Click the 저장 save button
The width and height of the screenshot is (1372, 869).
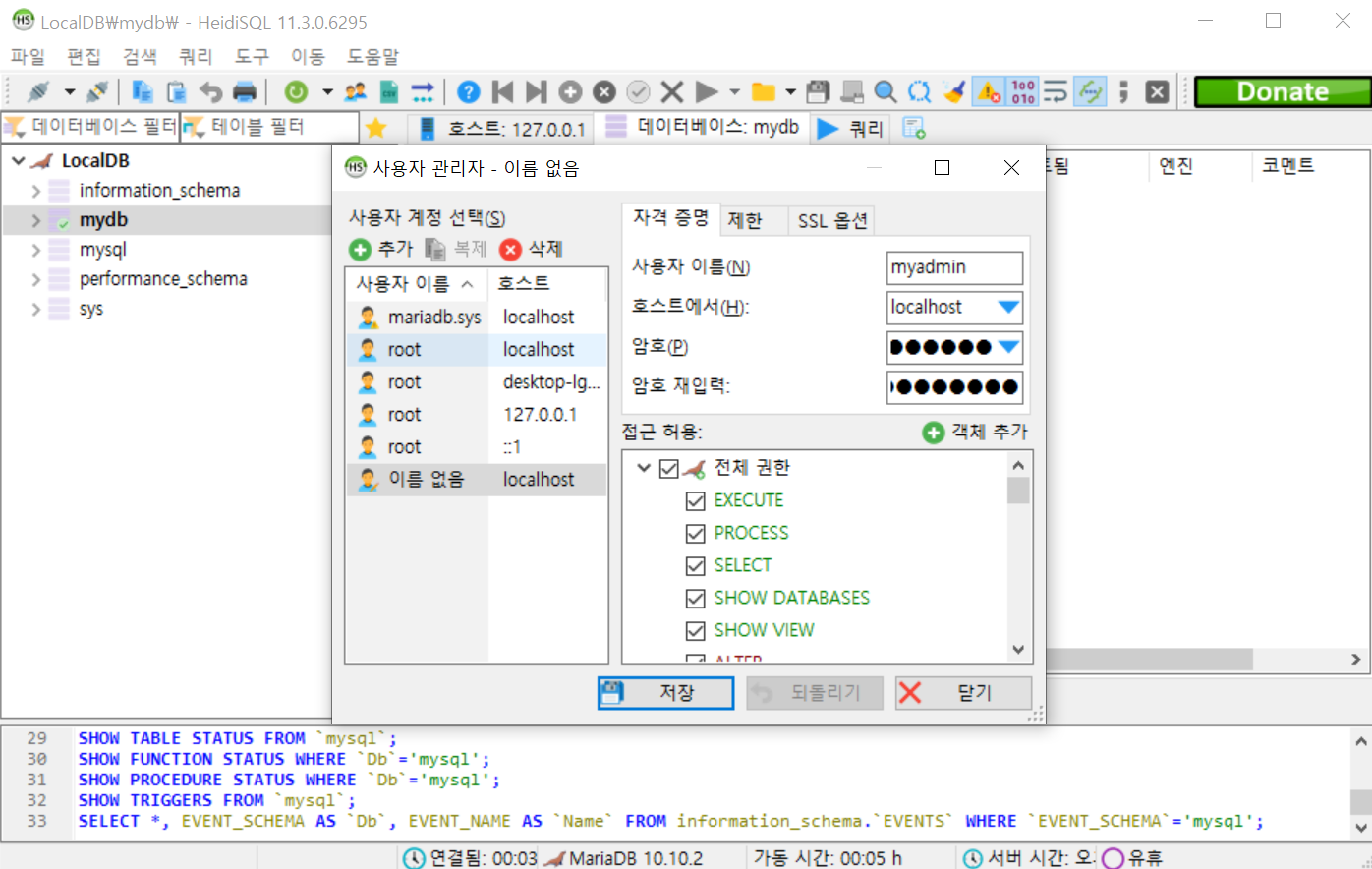666,693
